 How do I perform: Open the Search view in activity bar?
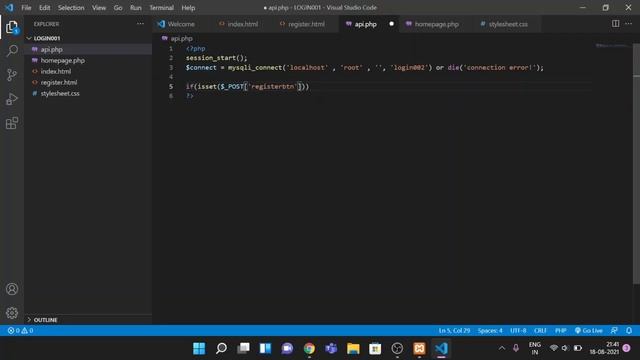point(12,51)
